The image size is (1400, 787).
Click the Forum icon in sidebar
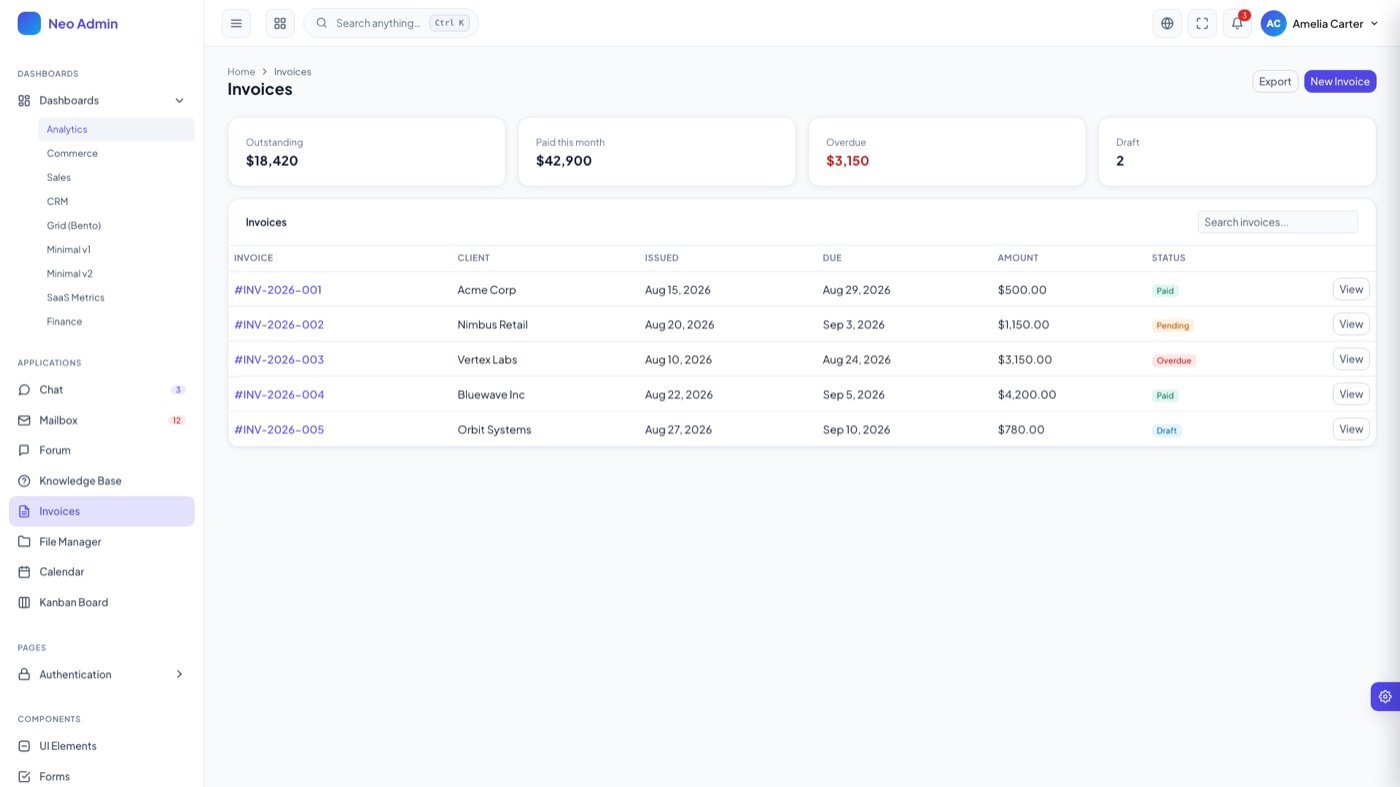tap(24, 450)
